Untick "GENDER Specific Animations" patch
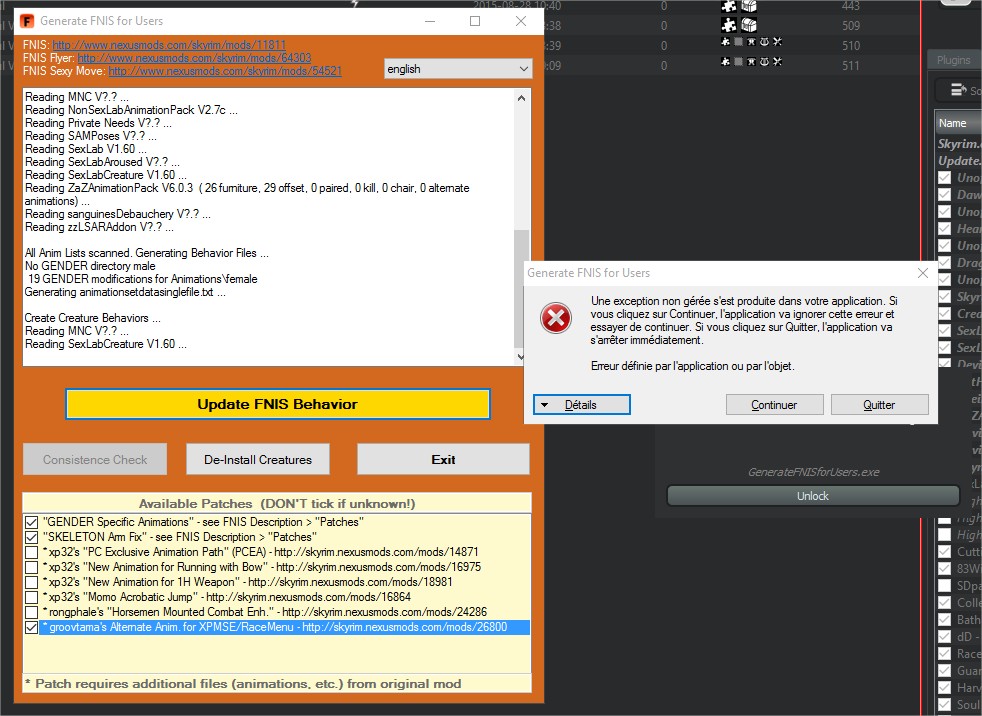 [x=33, y=522]
